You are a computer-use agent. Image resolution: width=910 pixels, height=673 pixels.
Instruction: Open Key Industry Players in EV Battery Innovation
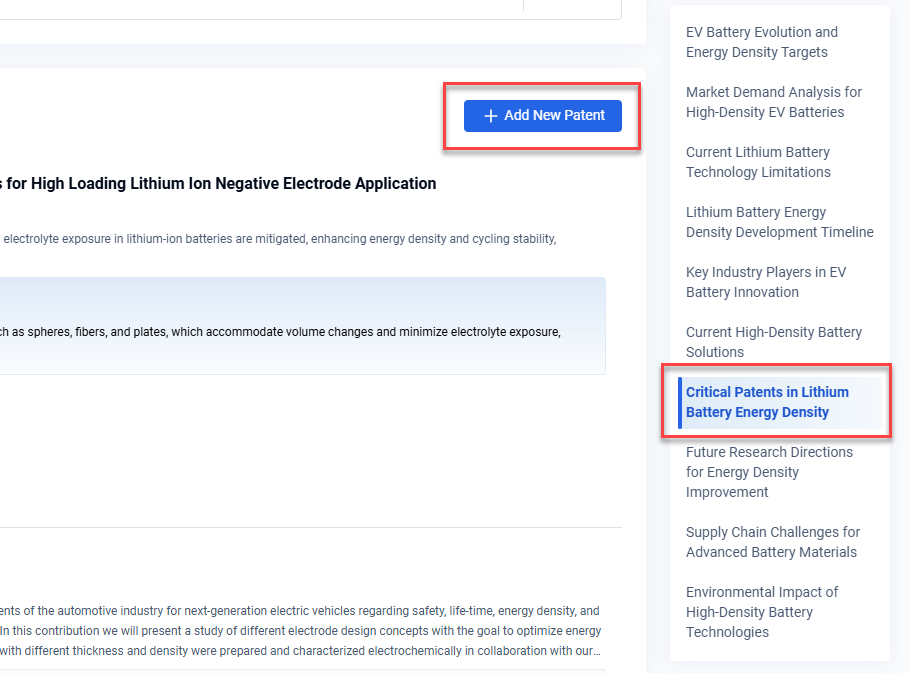coord(765,282)
